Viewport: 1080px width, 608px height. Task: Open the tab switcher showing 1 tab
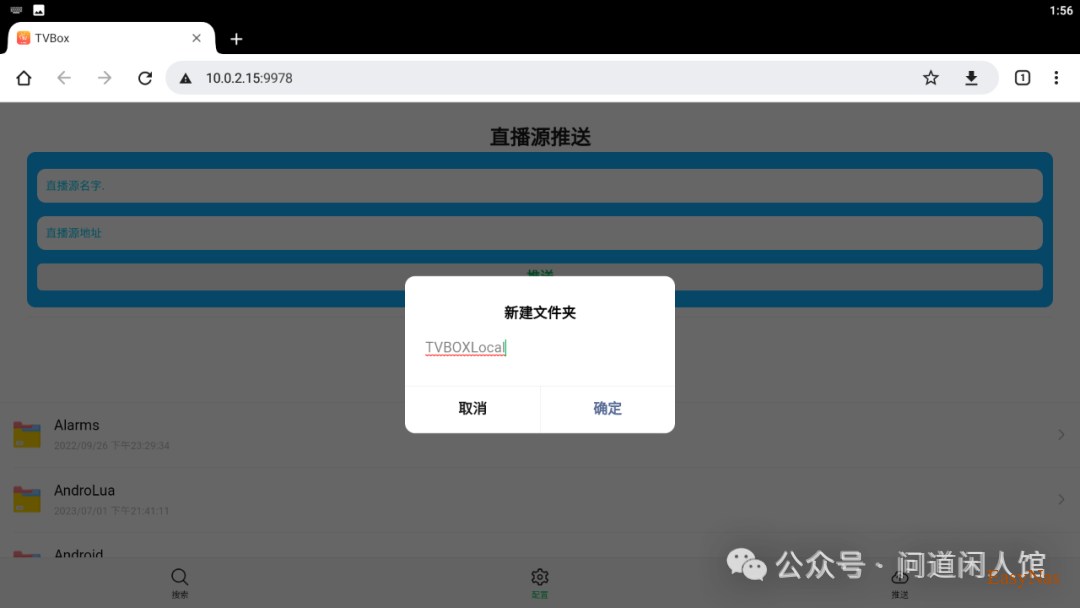[x=1022, y=78]
